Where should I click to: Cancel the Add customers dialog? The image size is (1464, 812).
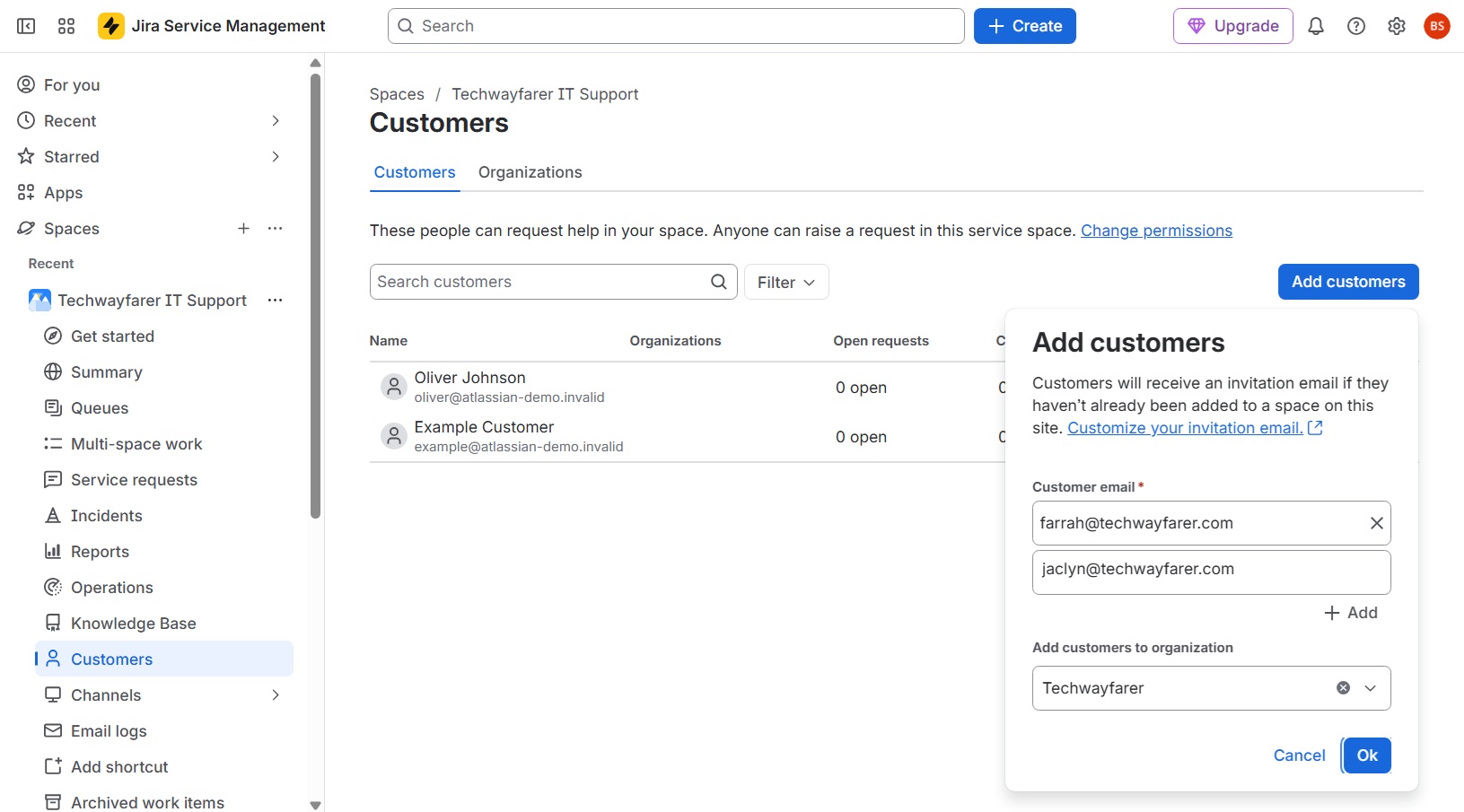click(x=1299, y=755)
